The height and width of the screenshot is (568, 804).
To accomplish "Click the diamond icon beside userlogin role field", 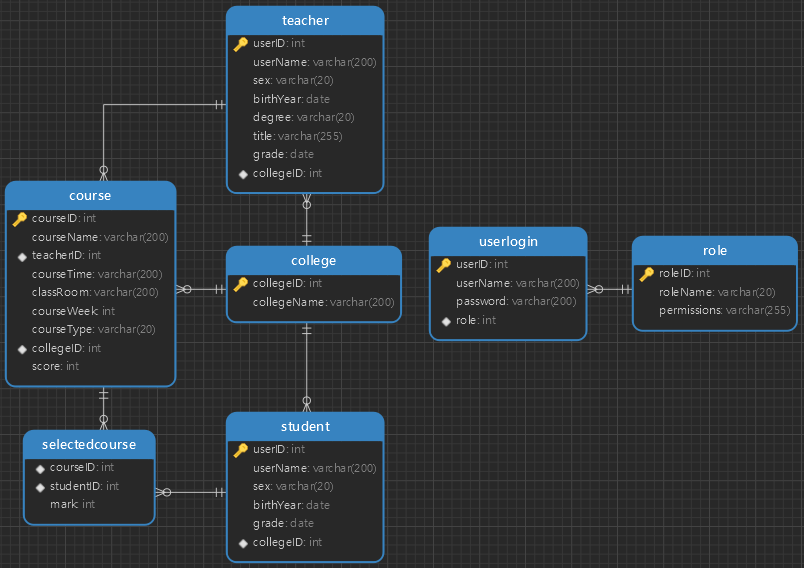I will (446, 321).
